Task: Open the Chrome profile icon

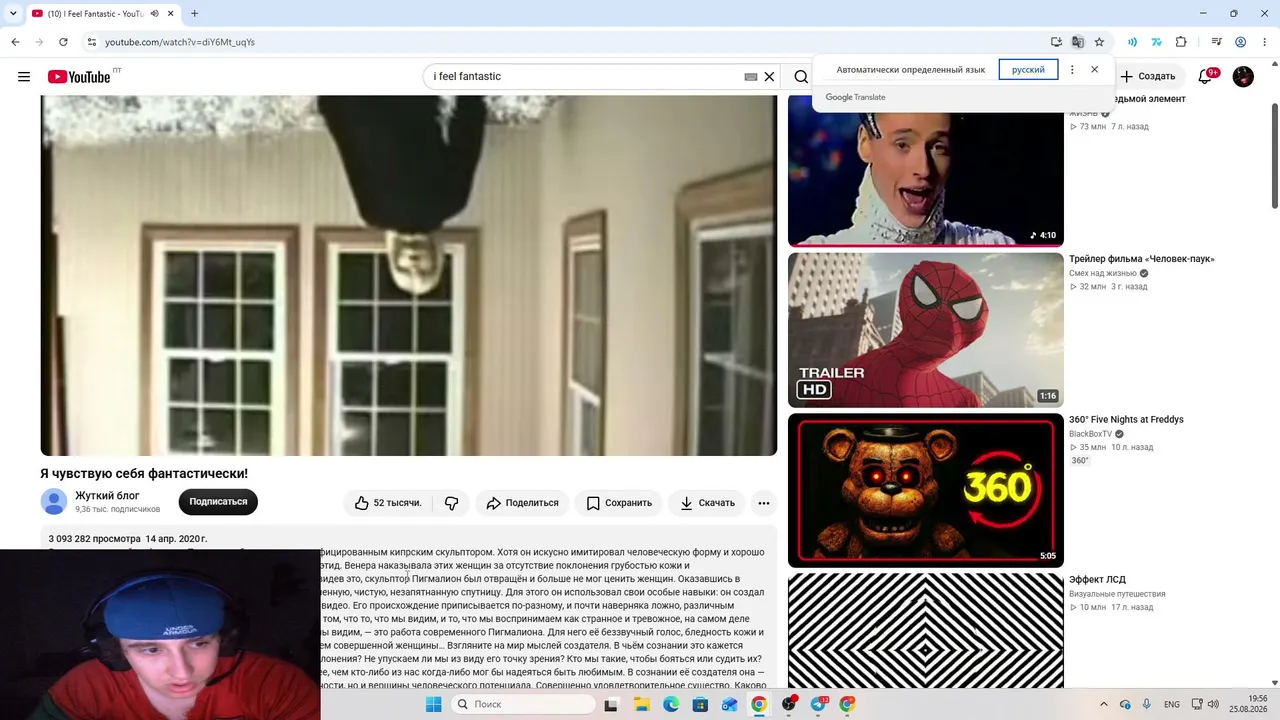Action: pyautogui.click(x=1240, y=42)
